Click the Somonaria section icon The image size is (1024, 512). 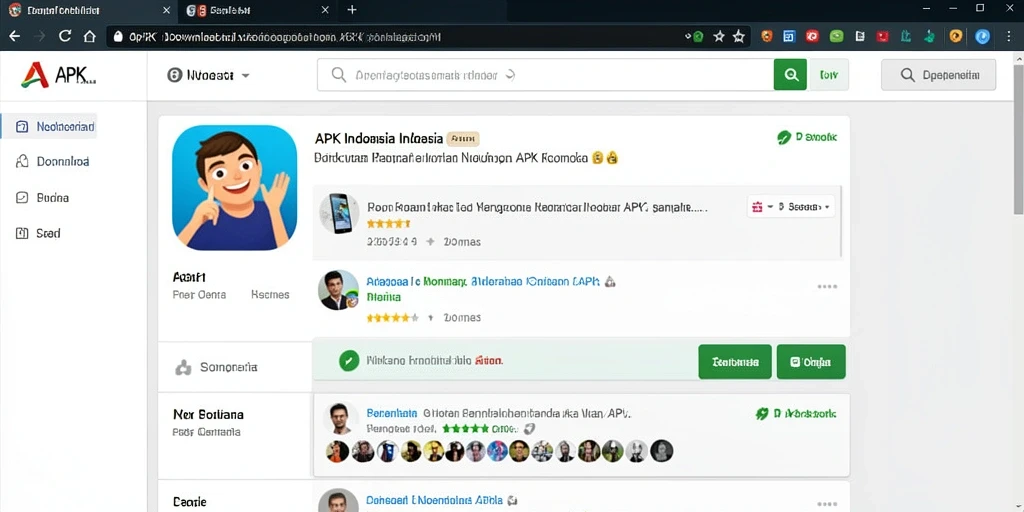click(184, 368)
